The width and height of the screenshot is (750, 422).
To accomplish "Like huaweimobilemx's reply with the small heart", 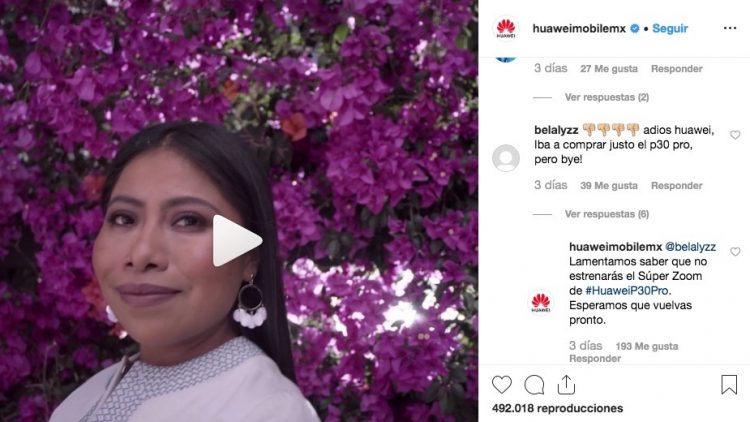I will [735, 252].
